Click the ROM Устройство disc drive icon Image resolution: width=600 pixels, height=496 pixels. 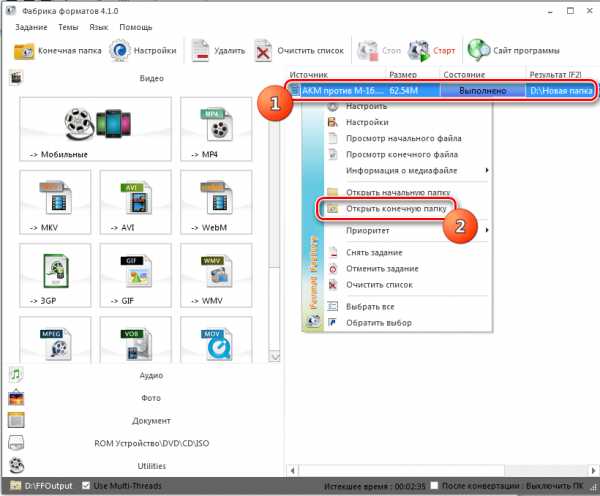point(16,443)
